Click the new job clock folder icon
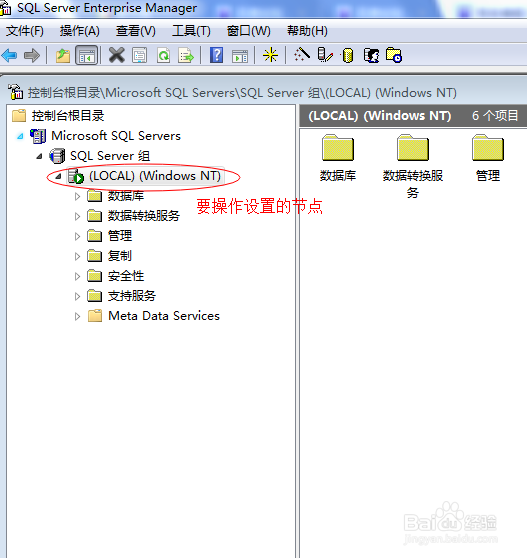This screenshot has height=558, width=527. [x=394, y=55]
